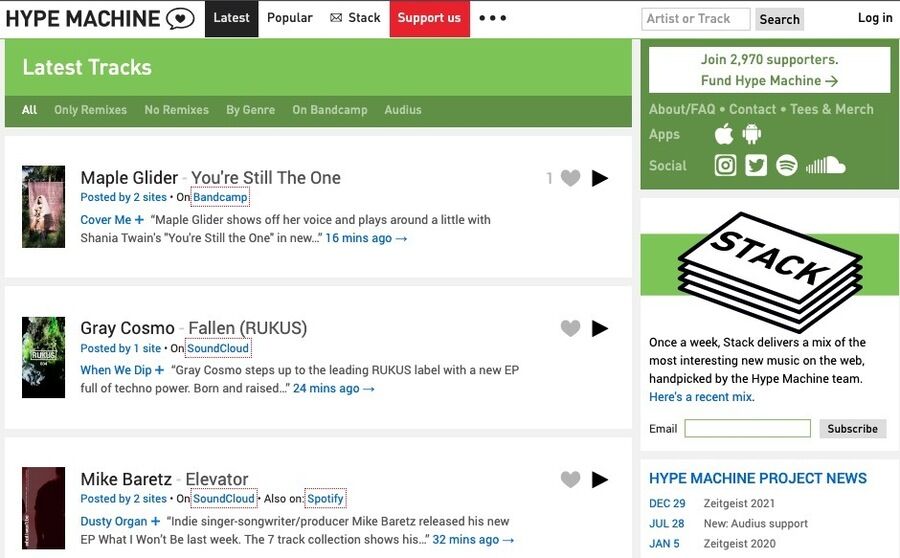Open the About/FAQ page
Screen dimensions: 900x558
pyautogui.click(x=682, y=109)
